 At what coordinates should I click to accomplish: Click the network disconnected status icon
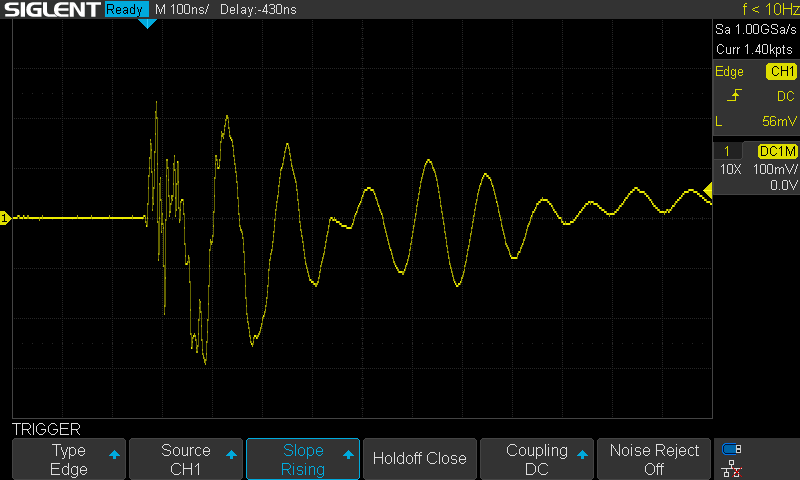pos(732,468)
